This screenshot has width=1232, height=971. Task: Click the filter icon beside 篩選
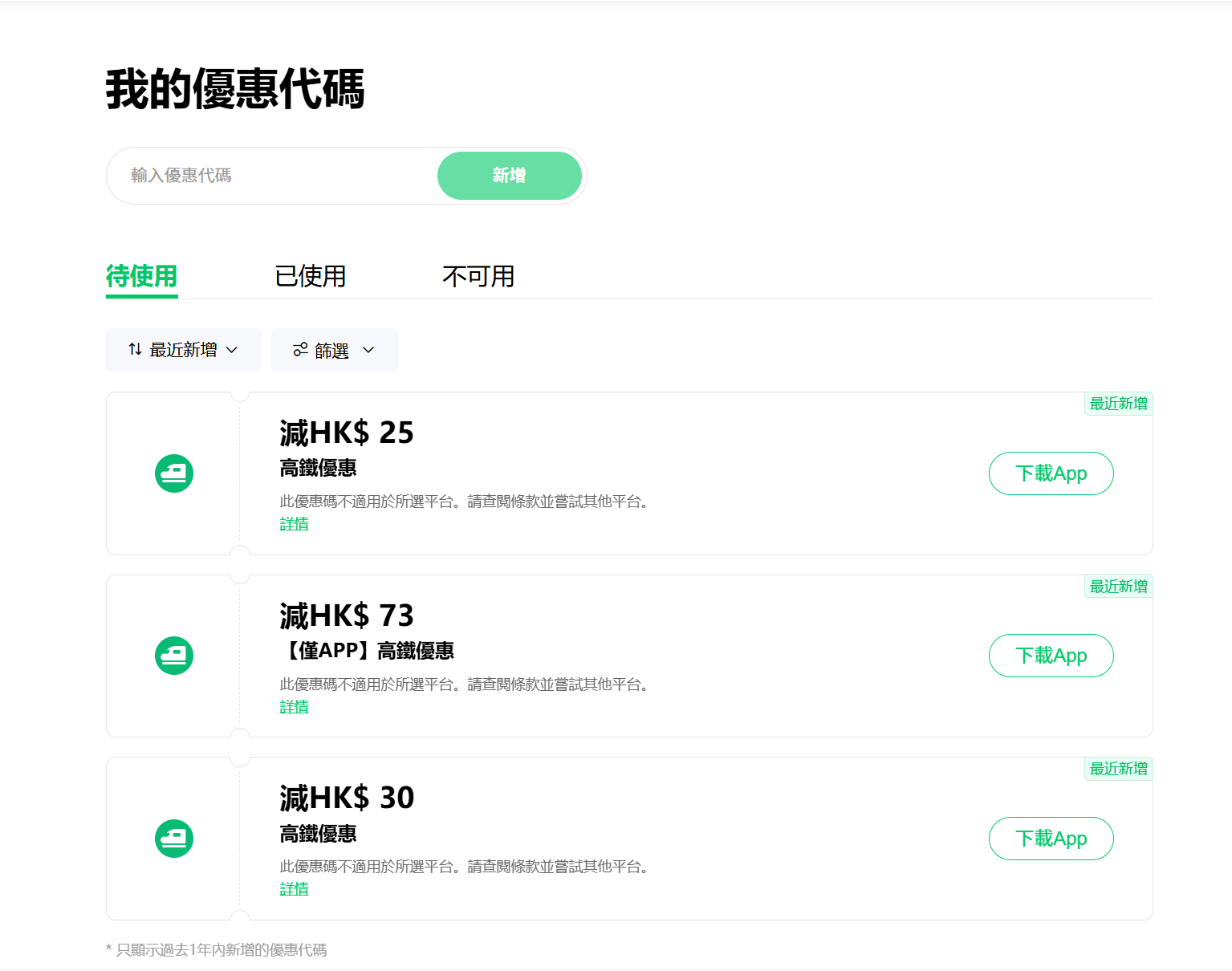click(300, 350)
